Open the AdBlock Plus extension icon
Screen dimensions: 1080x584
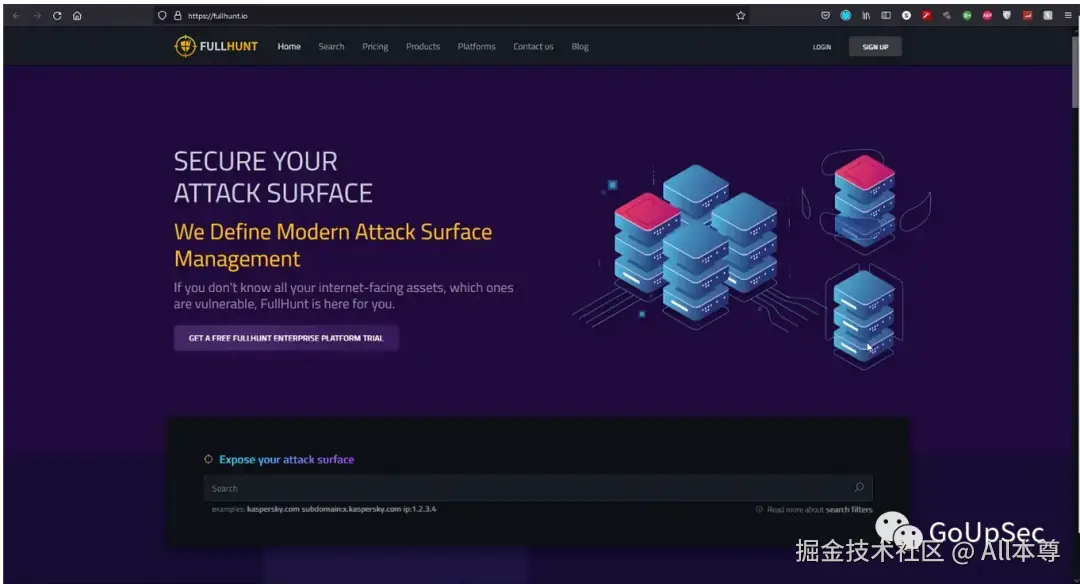(x=987, y=15)
